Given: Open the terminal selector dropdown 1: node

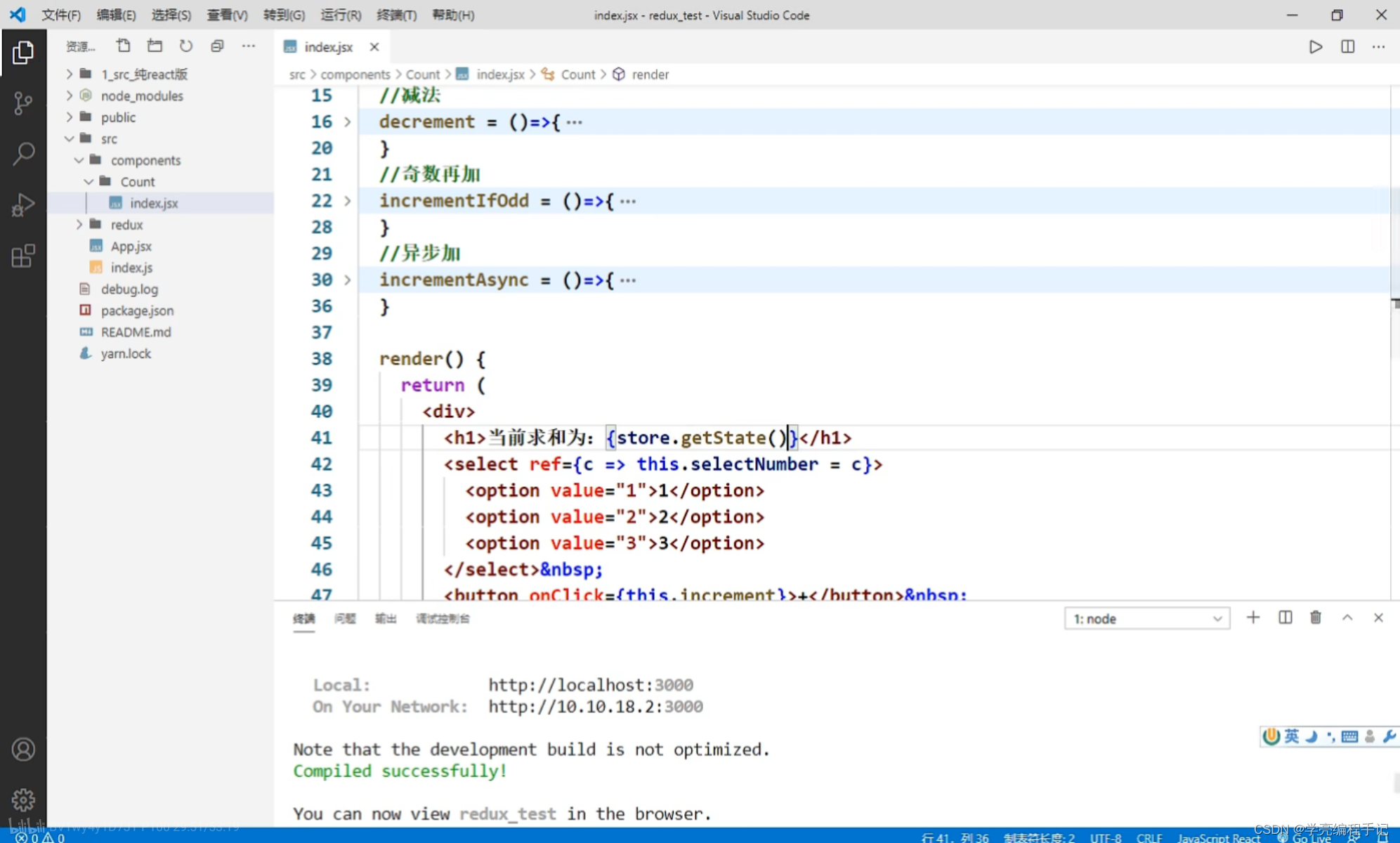Looking at the screenshot, I should click(x=1147, y=618).
